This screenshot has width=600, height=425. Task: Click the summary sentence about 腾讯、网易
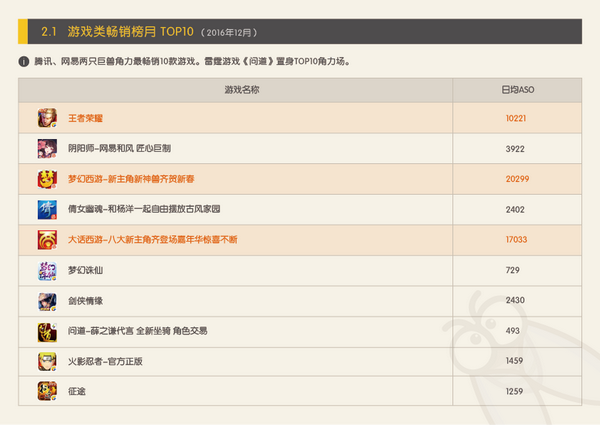tap(192, 61)
